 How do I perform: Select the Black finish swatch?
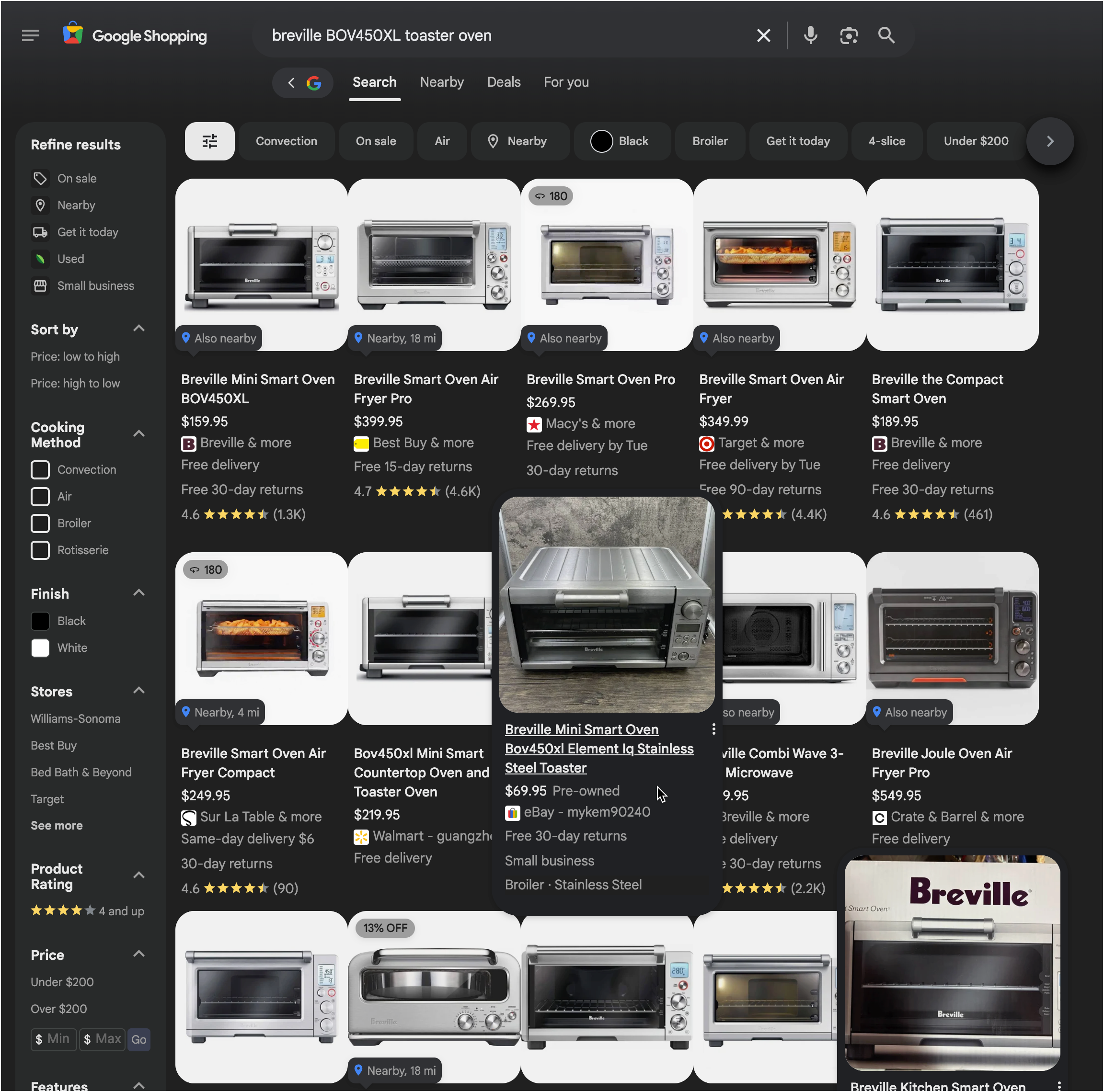pos(40,621)
